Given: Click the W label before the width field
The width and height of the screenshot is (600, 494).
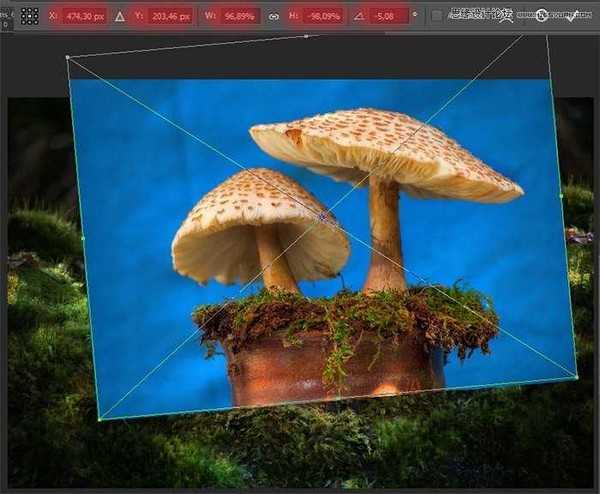Looking at the screenshot, I should (209, 16).
